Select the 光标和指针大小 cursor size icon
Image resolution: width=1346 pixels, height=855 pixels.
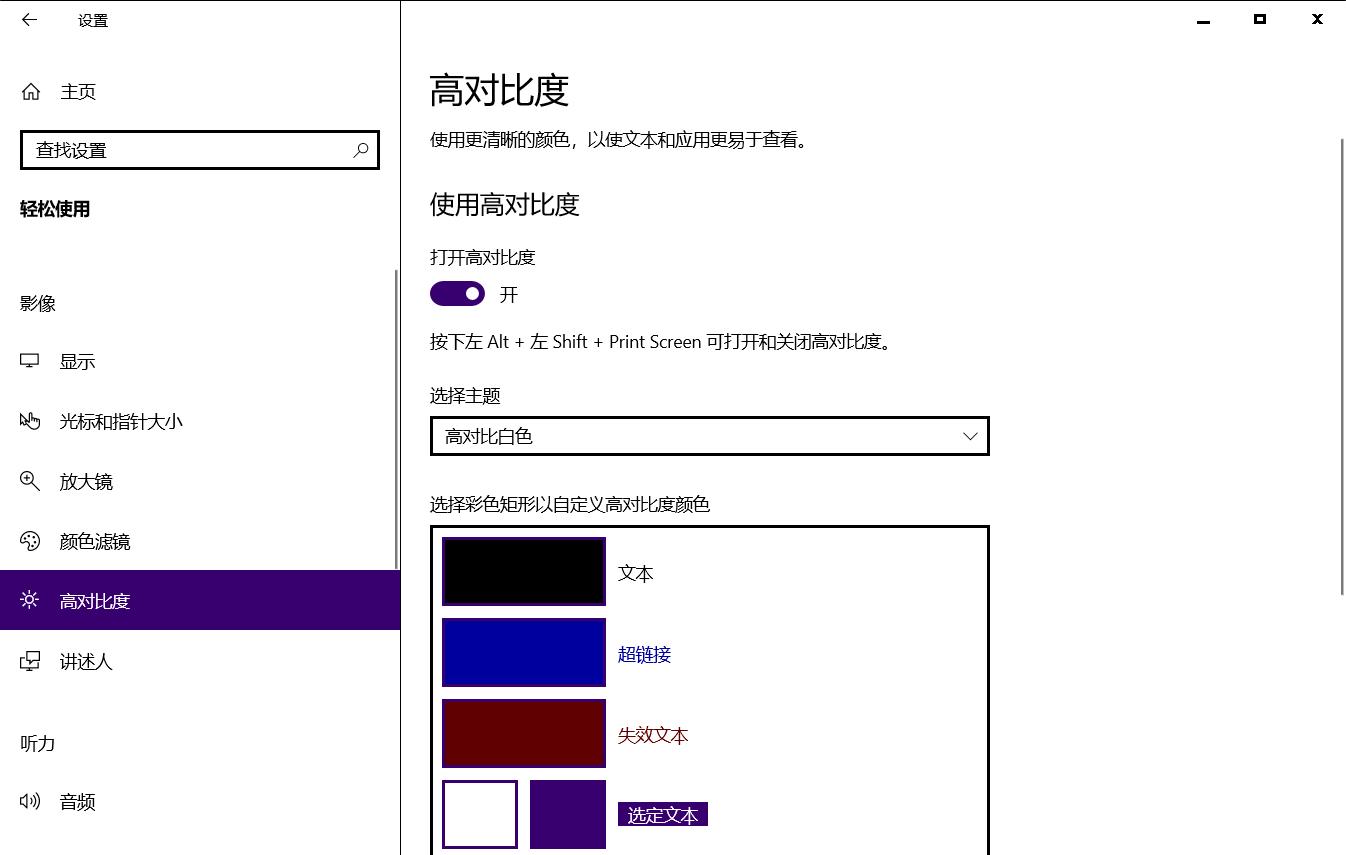click(x=30, y=421)
